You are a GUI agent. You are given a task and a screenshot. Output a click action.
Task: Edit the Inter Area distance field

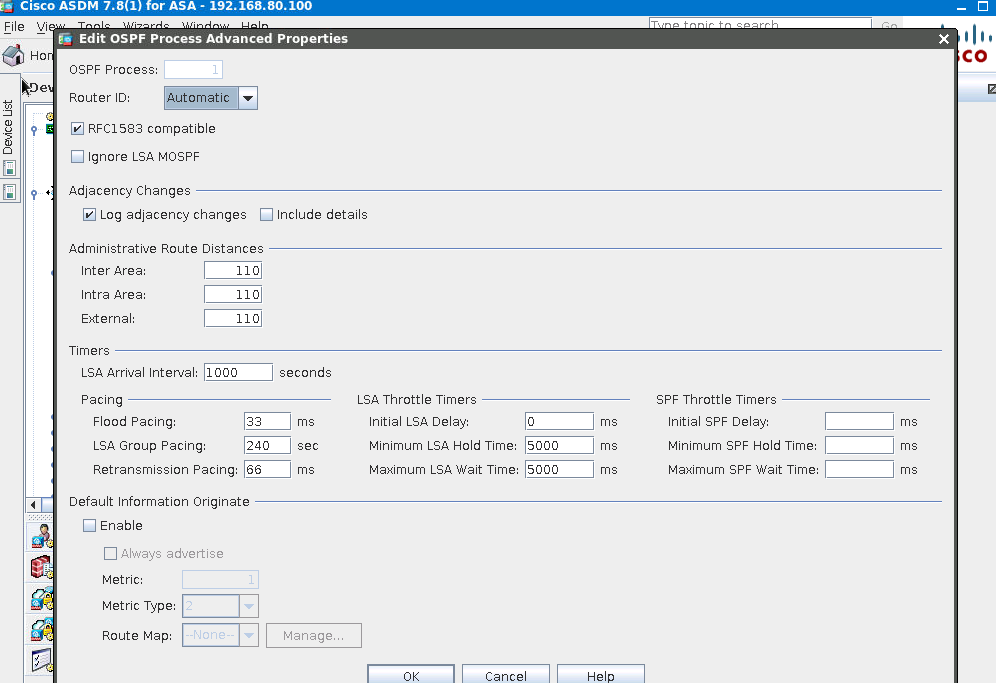[x=233, y=271]
